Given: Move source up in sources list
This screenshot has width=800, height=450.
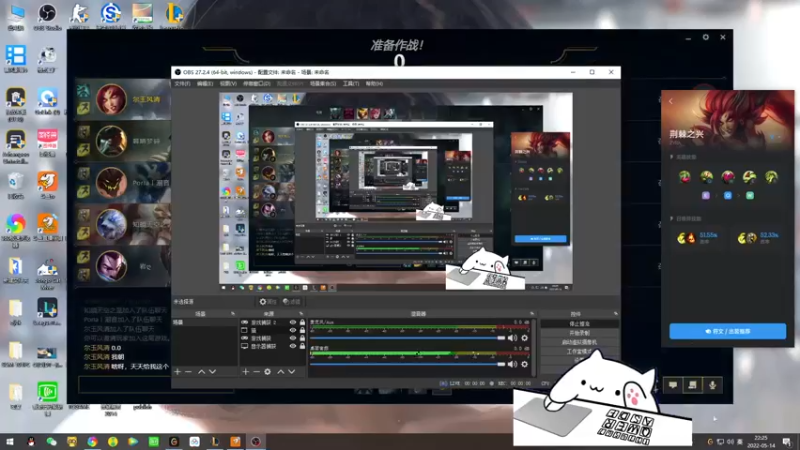Looking at the screenshot, I should click(x=281, y=372).
